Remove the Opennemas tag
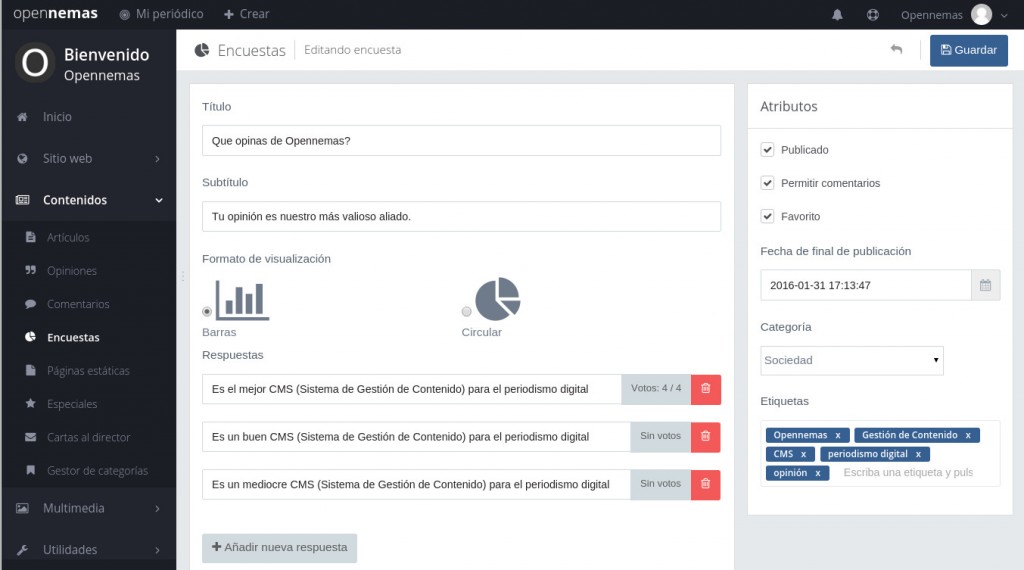1024x570 pixels. point(838,435)
